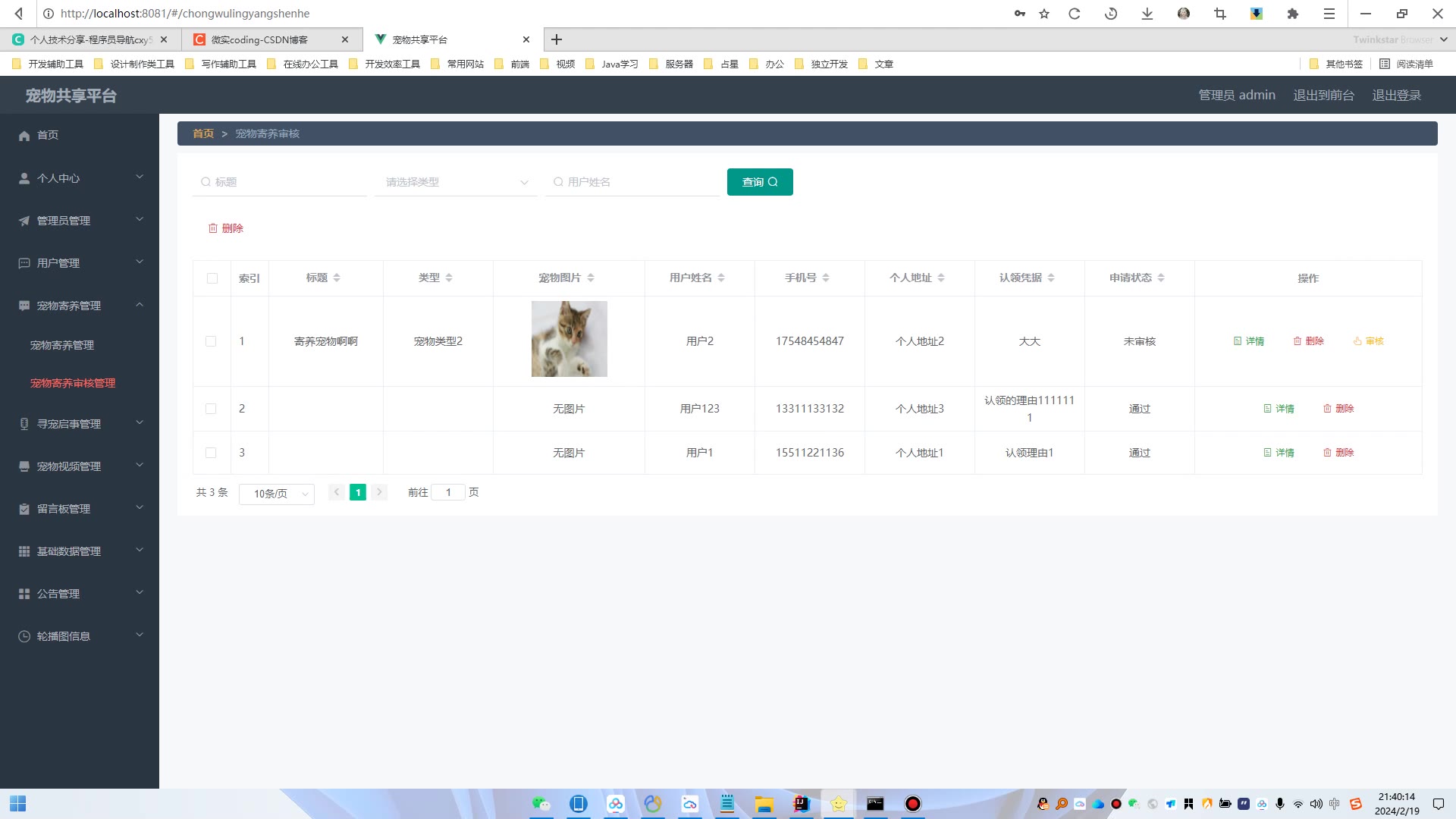Image resolution: width=1456 pixels, height=819 pixels.
Task: Open WeChat from the taskbar
Action: tap(541, 804)
